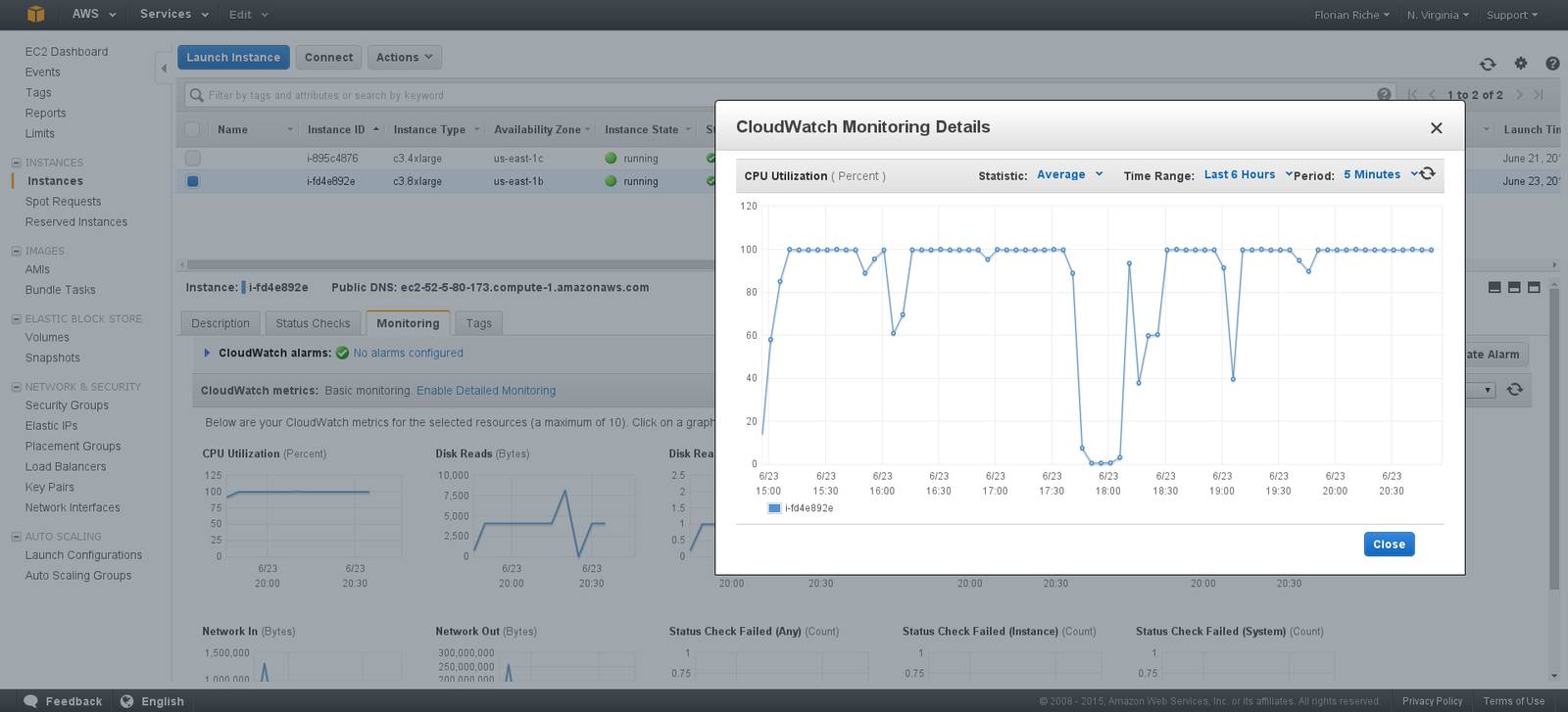This screenshot has height=712, width=1568.
Task: Click Enable Detailed Monitoring link
Action: (x=486, y=391)
